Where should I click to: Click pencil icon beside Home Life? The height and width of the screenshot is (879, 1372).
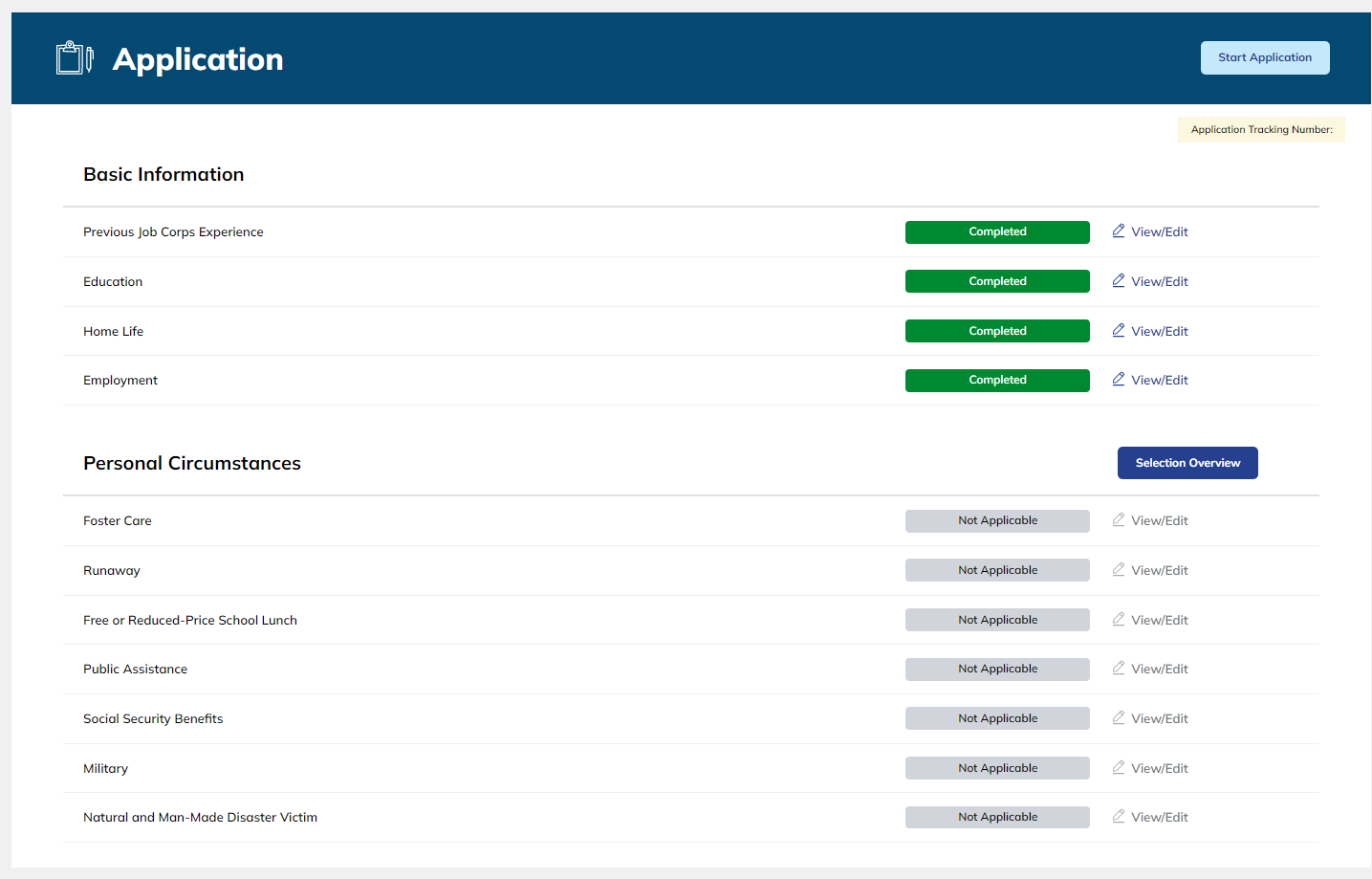(1118, 331)
